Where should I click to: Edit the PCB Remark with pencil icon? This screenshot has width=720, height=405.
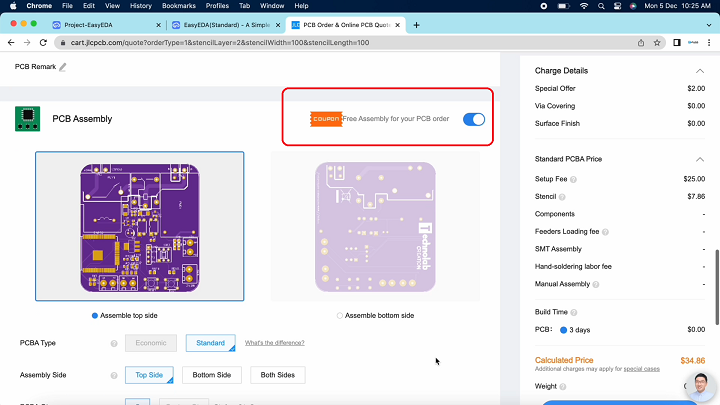[62, 67]
